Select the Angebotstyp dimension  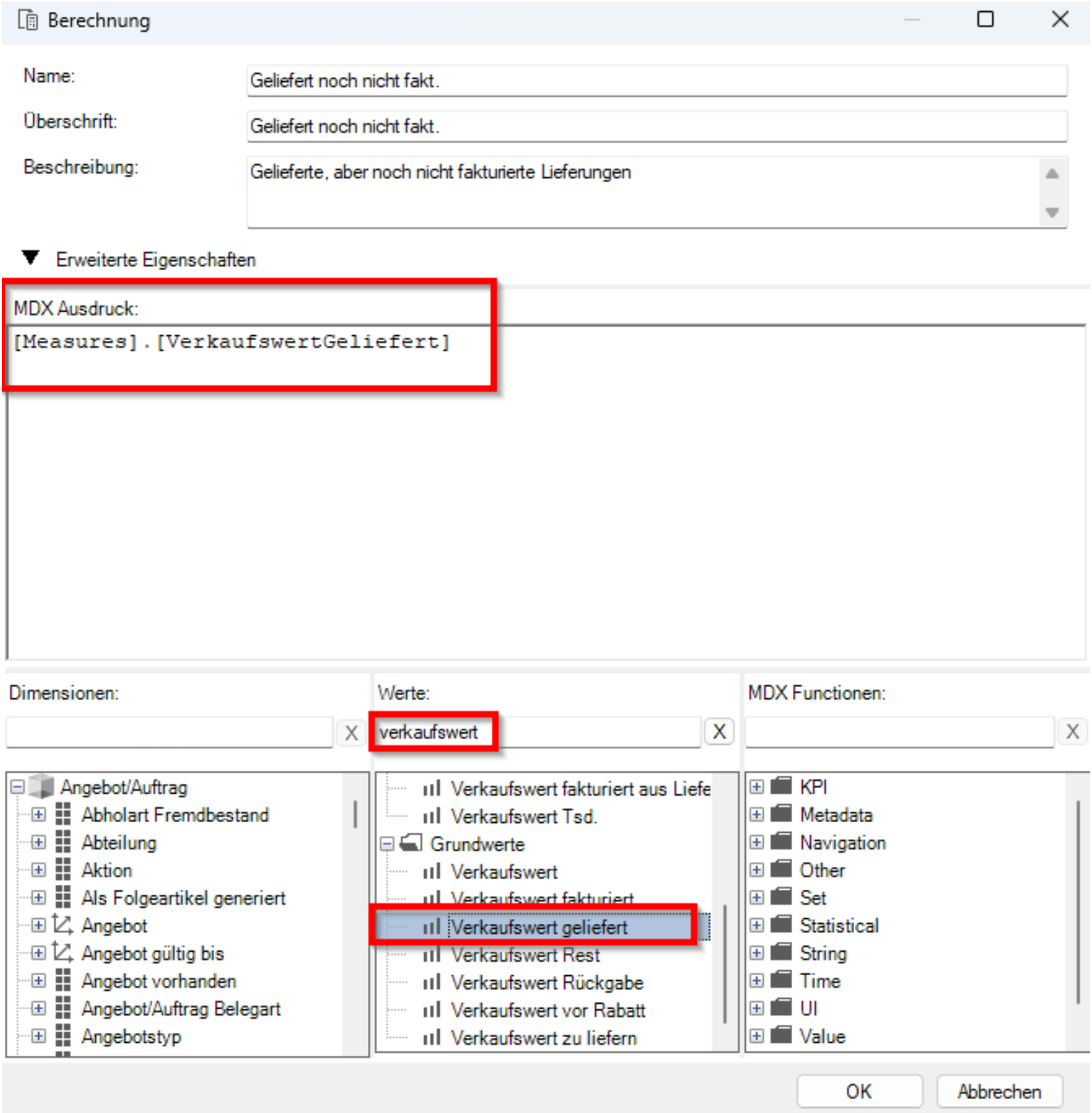coord(131,1036)
